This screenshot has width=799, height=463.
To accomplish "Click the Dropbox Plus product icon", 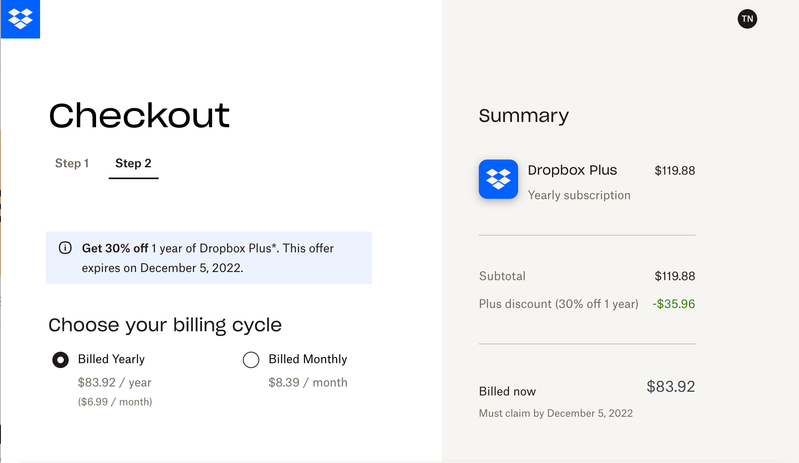I will point(498,179).
